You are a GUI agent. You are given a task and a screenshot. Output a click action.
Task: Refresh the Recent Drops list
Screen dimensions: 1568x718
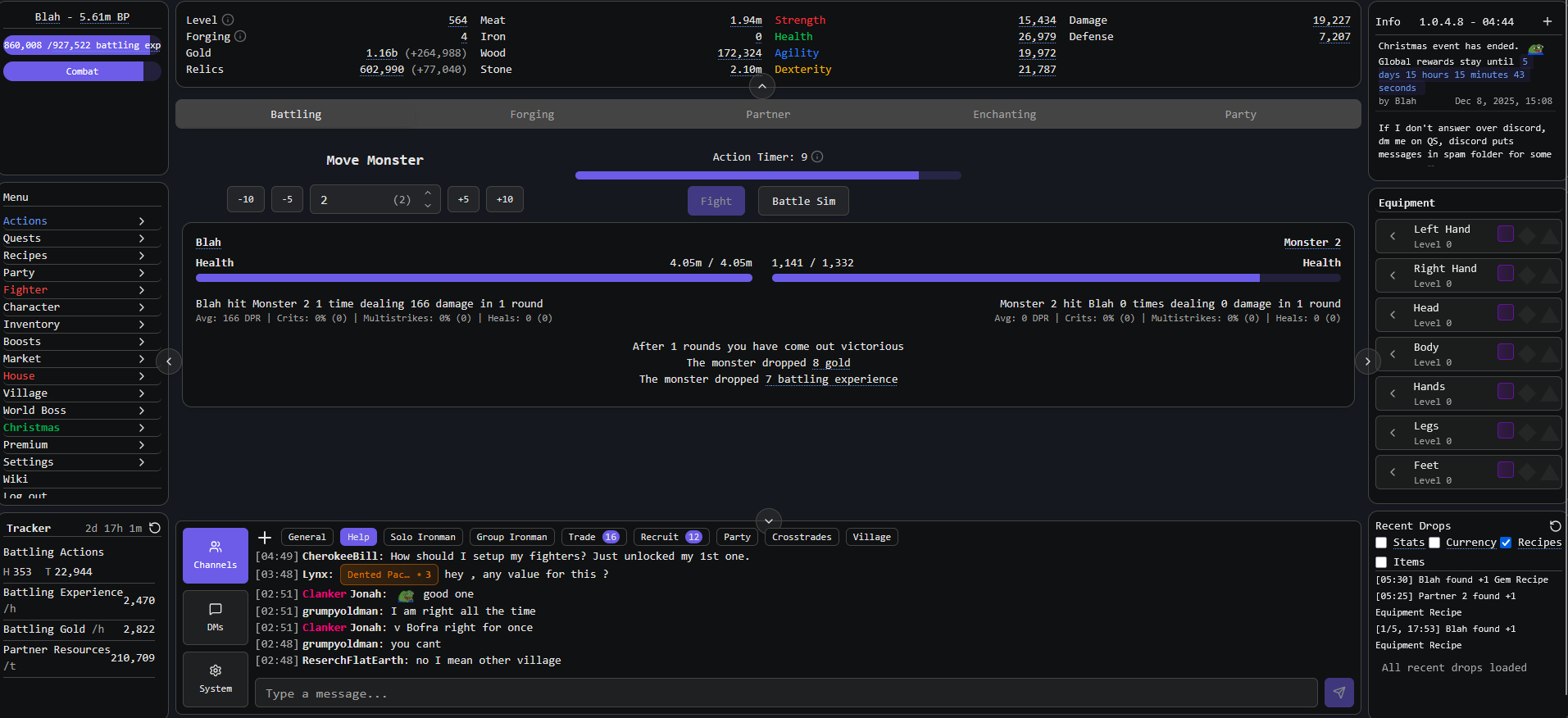[x=1555, y=525]
